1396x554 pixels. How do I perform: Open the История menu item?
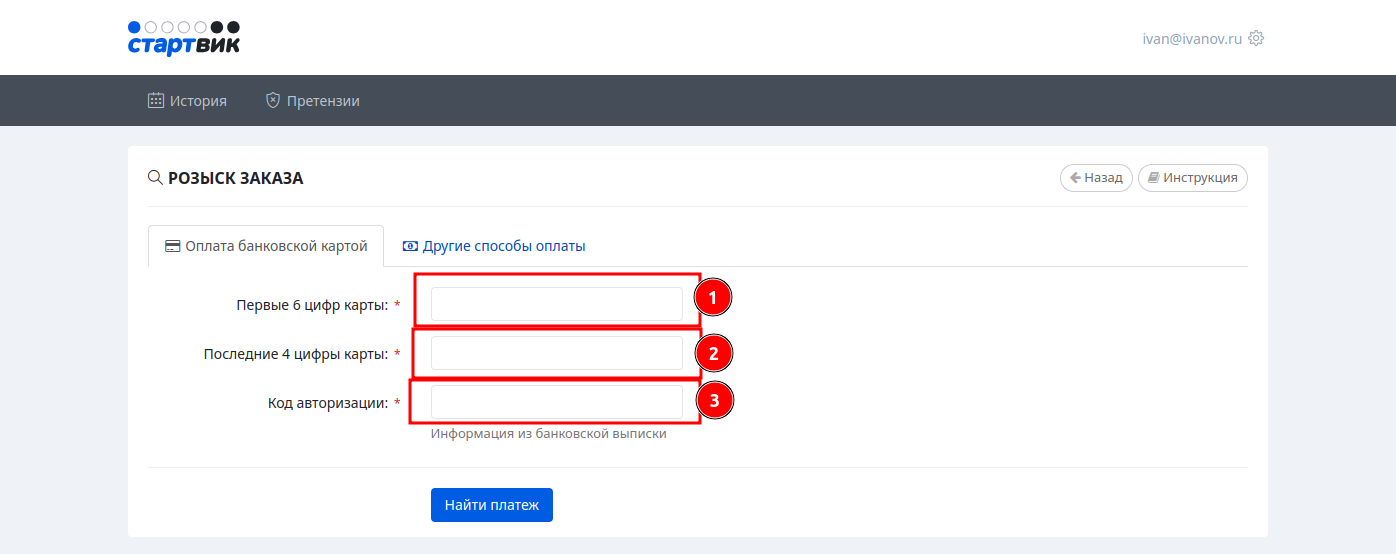coord(198,101)
